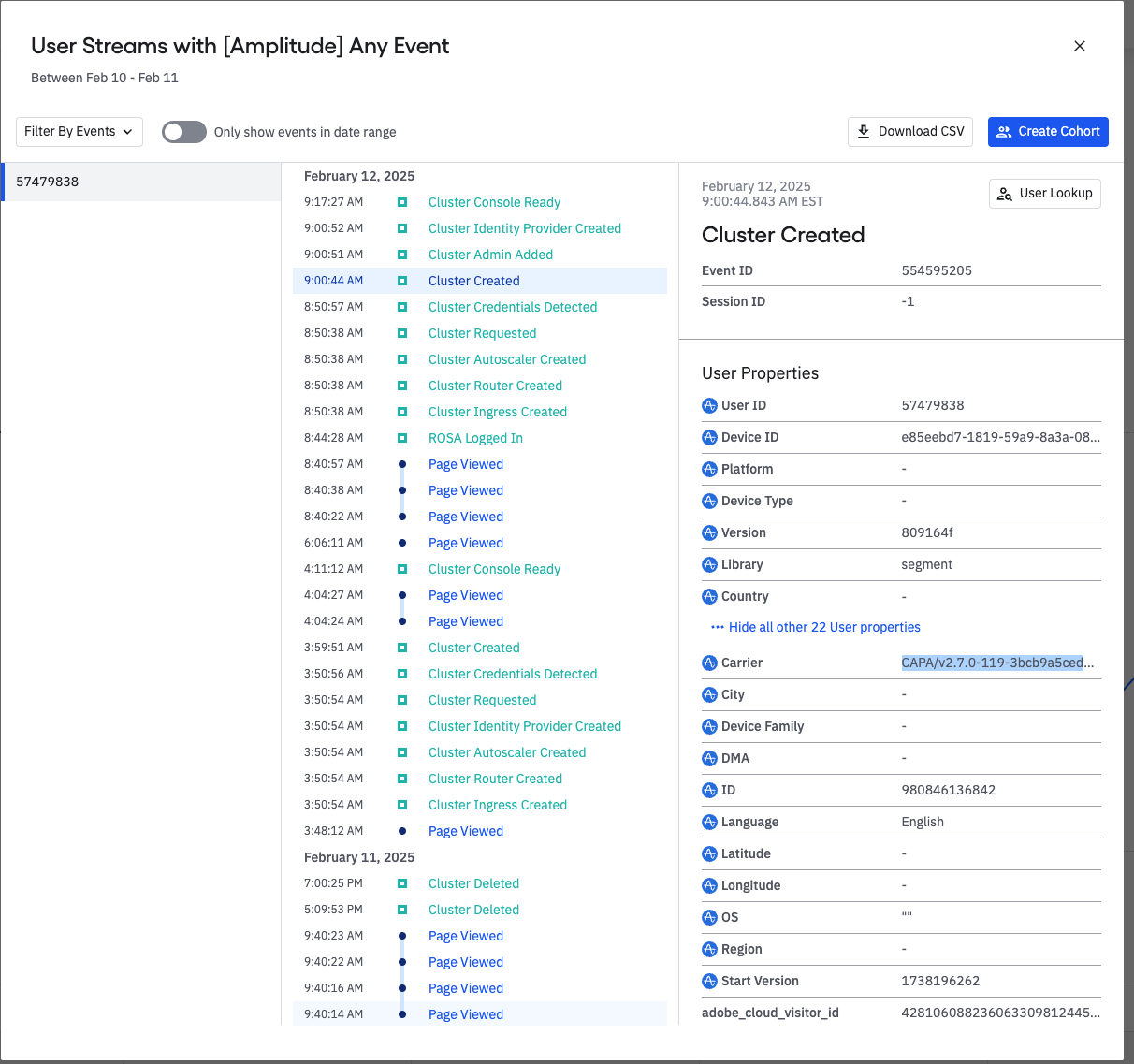Click the Amplitude icon beside User ID
This screenshot has width=1134, height=1064.
709,405
